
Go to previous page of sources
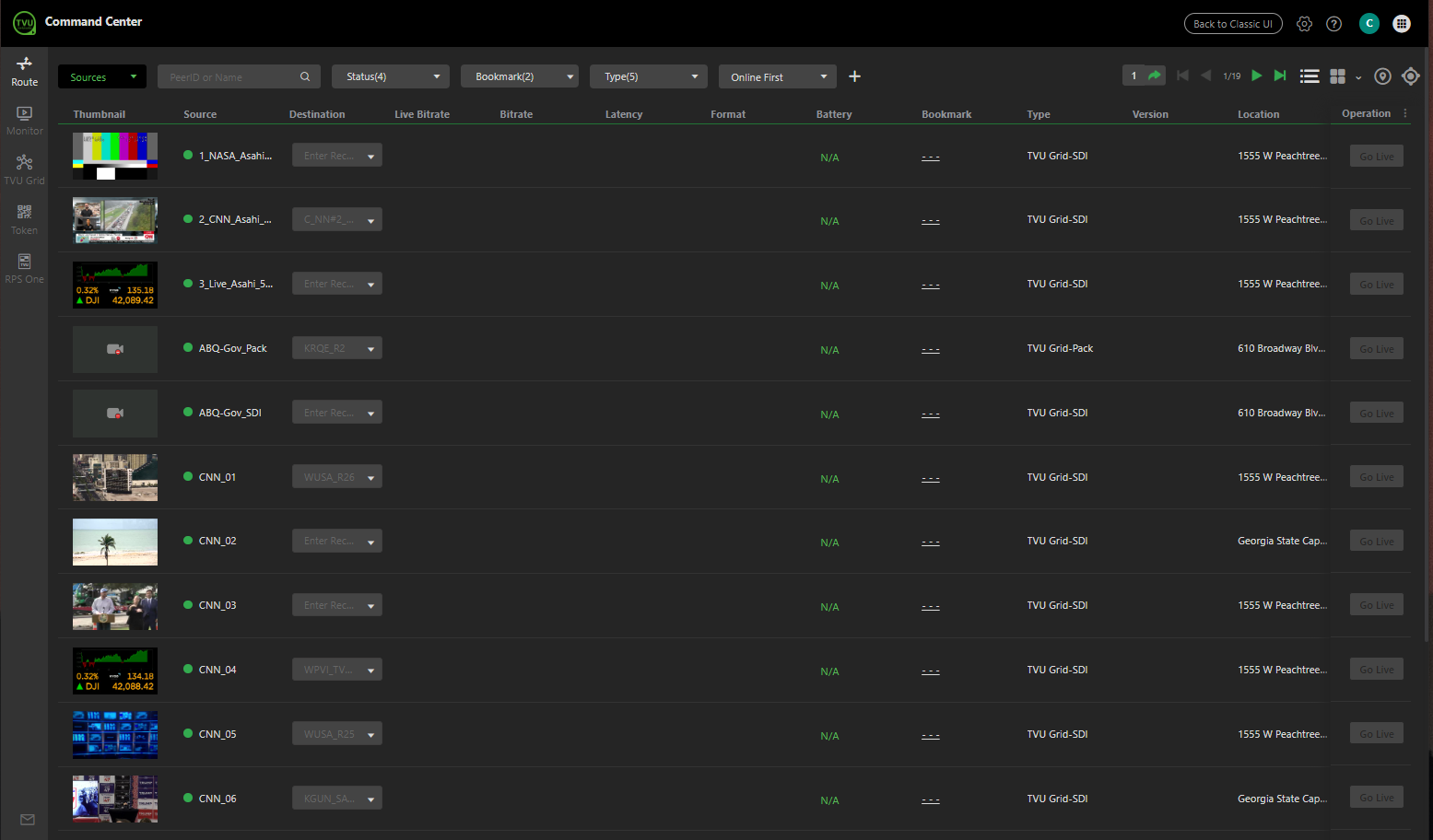click(1205, 76)
